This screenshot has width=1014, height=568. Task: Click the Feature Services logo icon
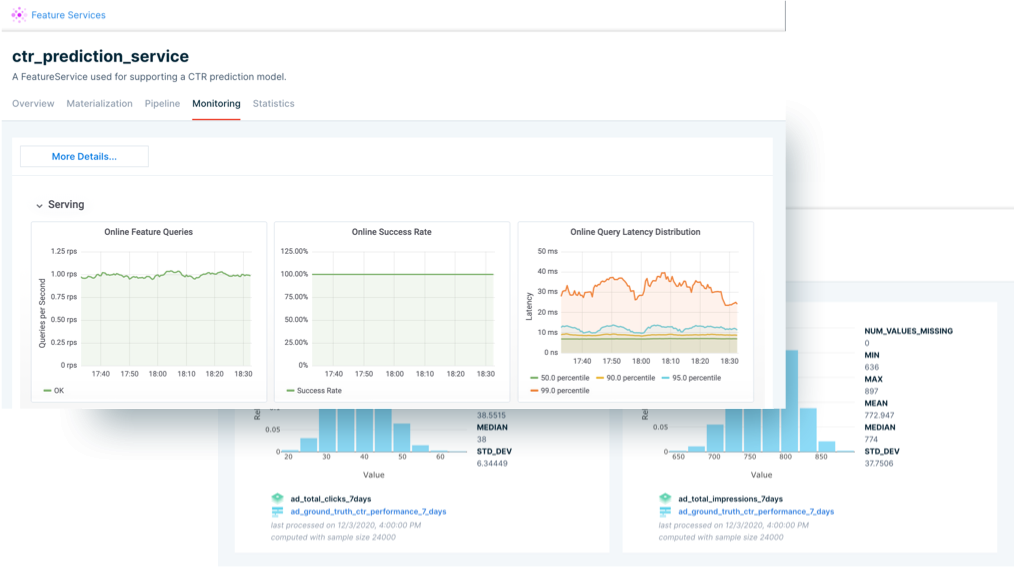(19, 14)
